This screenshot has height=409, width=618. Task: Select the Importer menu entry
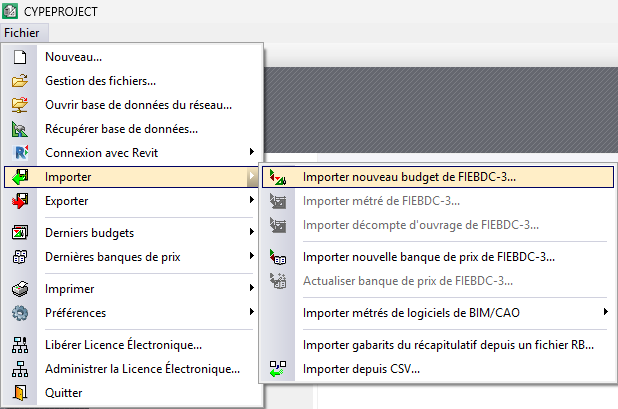131,177
